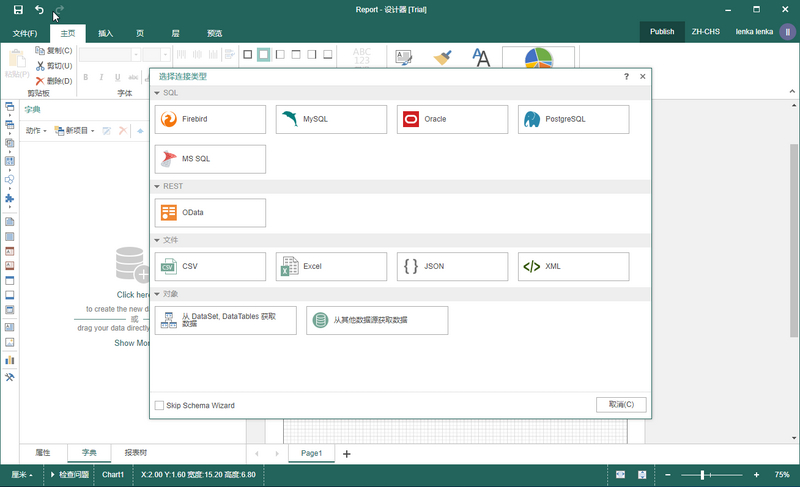Image resolution: width=800 pixels, height=487 pixels.
Task: Copy with the 复制(C) button
Action: 54,50
